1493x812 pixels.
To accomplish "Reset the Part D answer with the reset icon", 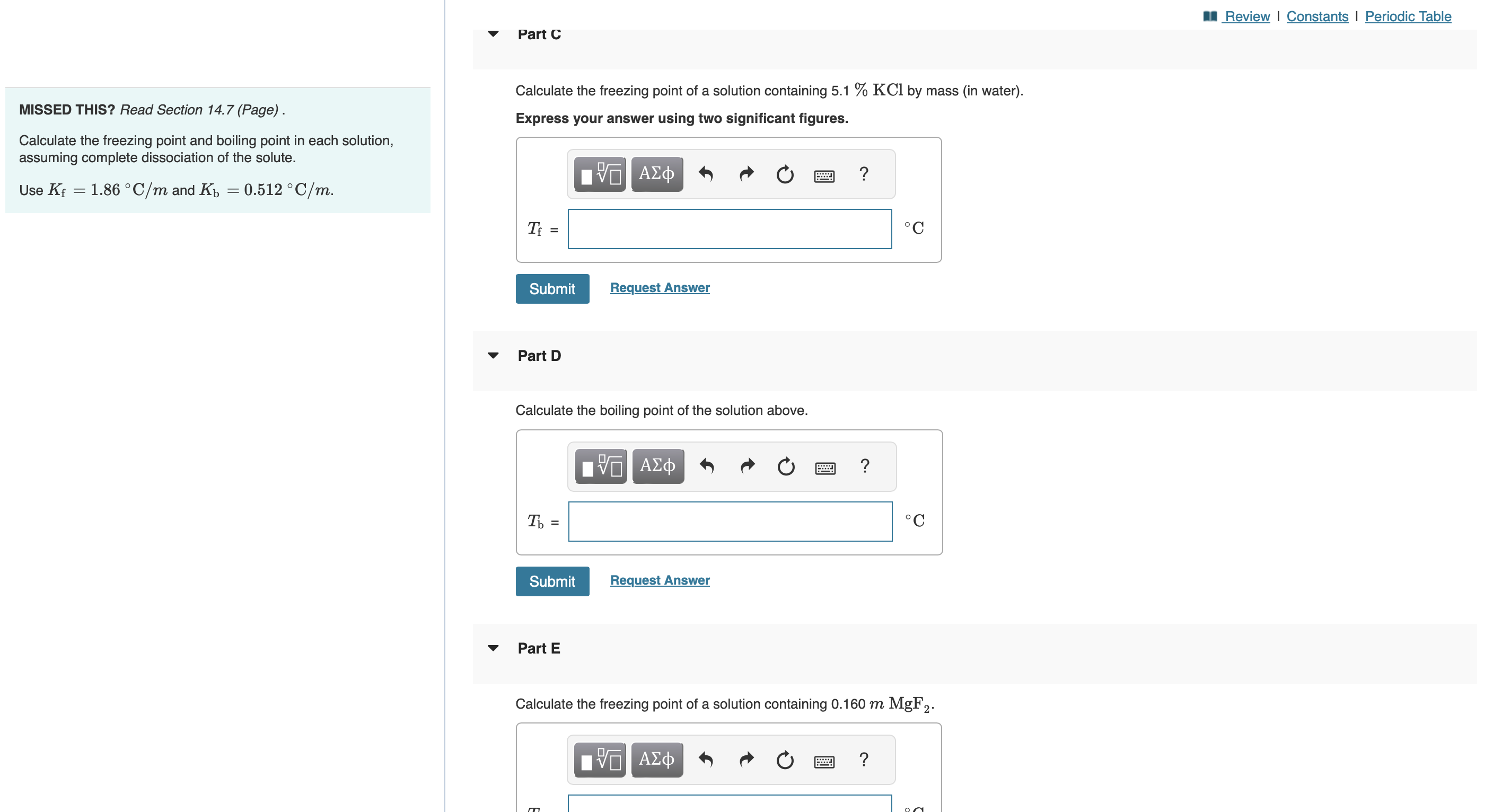I will [785, 466].
